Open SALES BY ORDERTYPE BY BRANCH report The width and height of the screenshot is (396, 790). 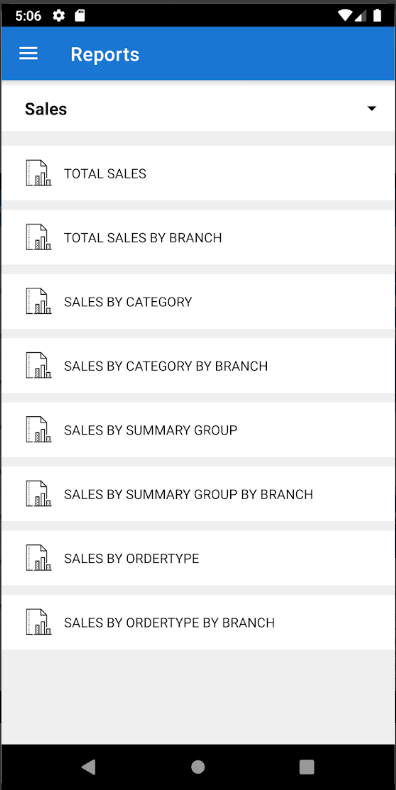pyautogui.click(x=198, y=622)
